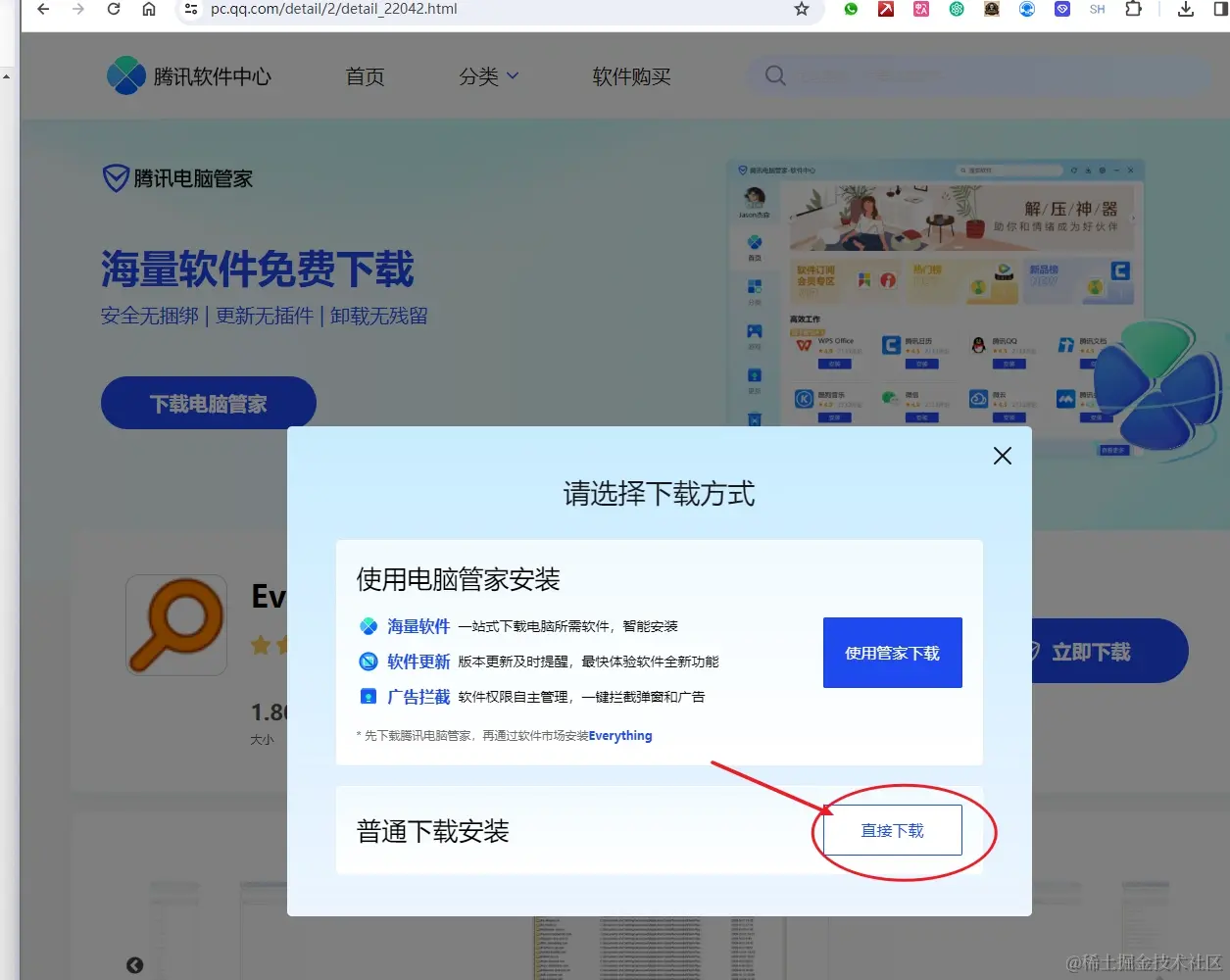This screenshot has height=980, width=1230.
Task: Click 使用管家下载 button
Action: coord(893,653)
